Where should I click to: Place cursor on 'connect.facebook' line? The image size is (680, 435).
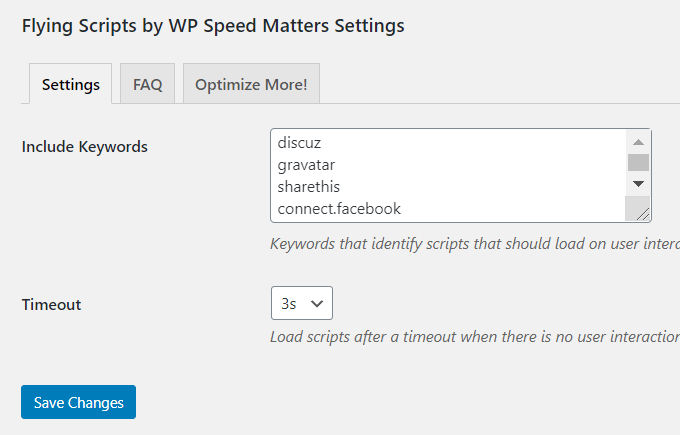(339, 209)
